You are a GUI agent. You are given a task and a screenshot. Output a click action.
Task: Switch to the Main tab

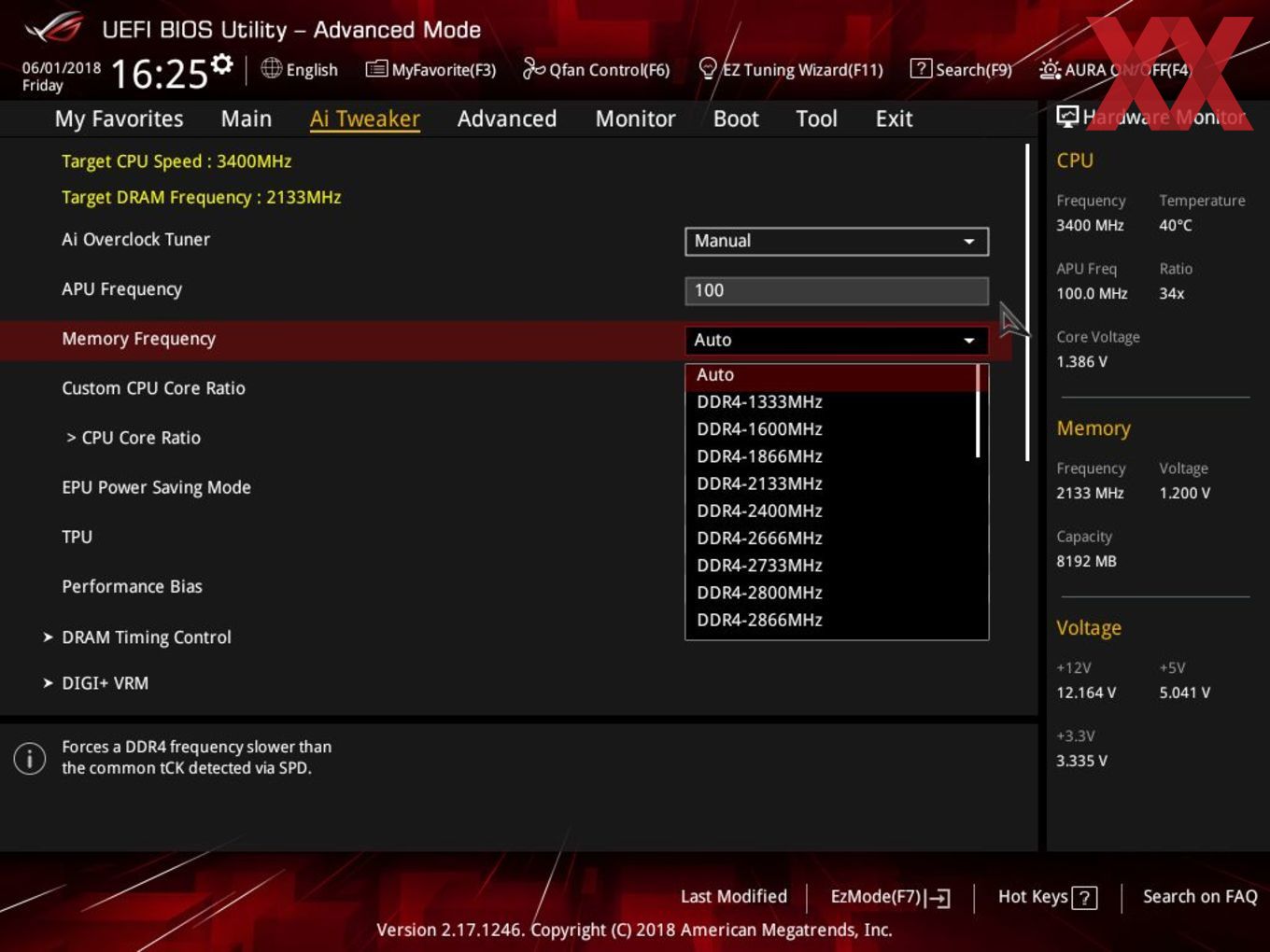pos(247,119)
